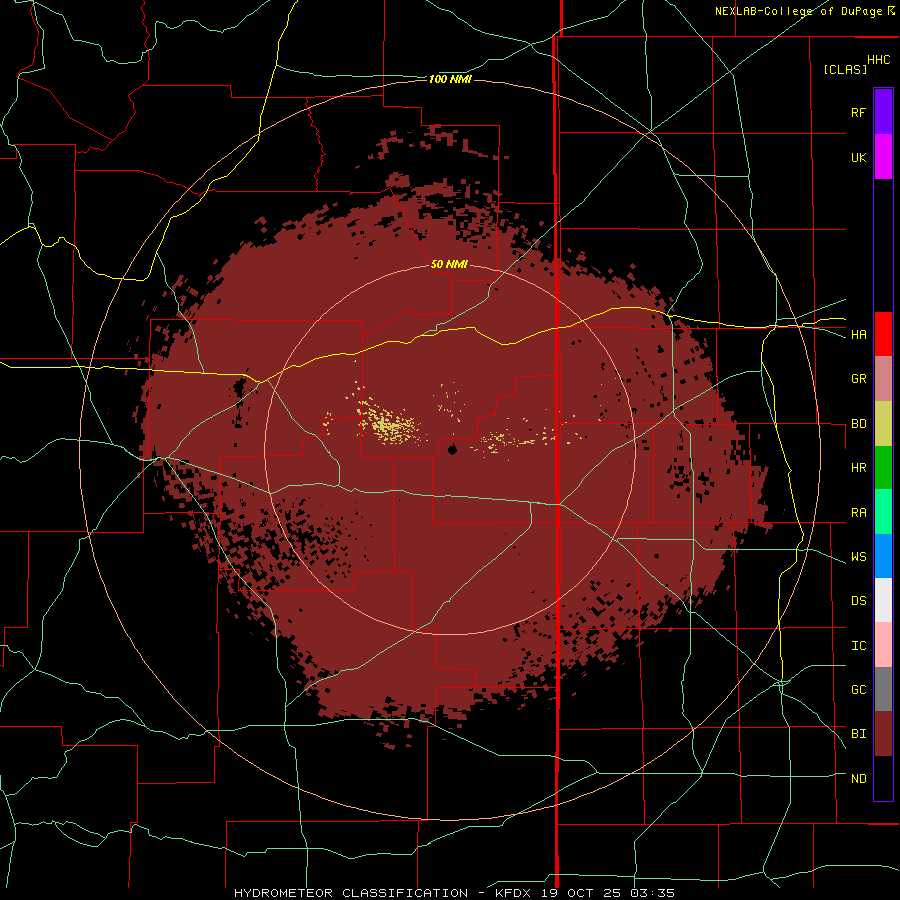The height and width of the screenshot is (900, 900).
Task: Click the BI legend label
Action: point(858,734)
